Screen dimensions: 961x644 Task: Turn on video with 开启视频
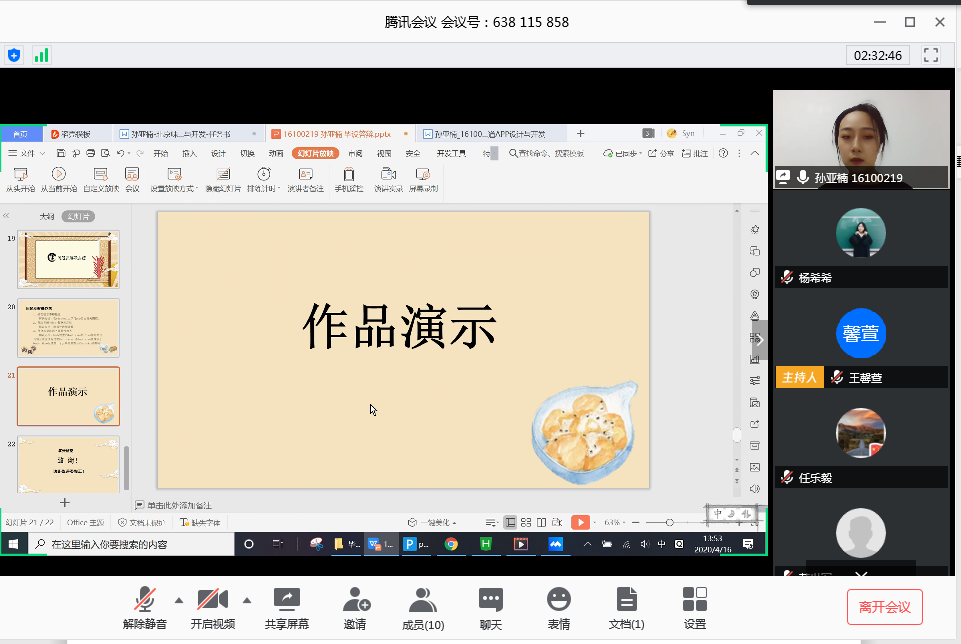coord(212,606)
